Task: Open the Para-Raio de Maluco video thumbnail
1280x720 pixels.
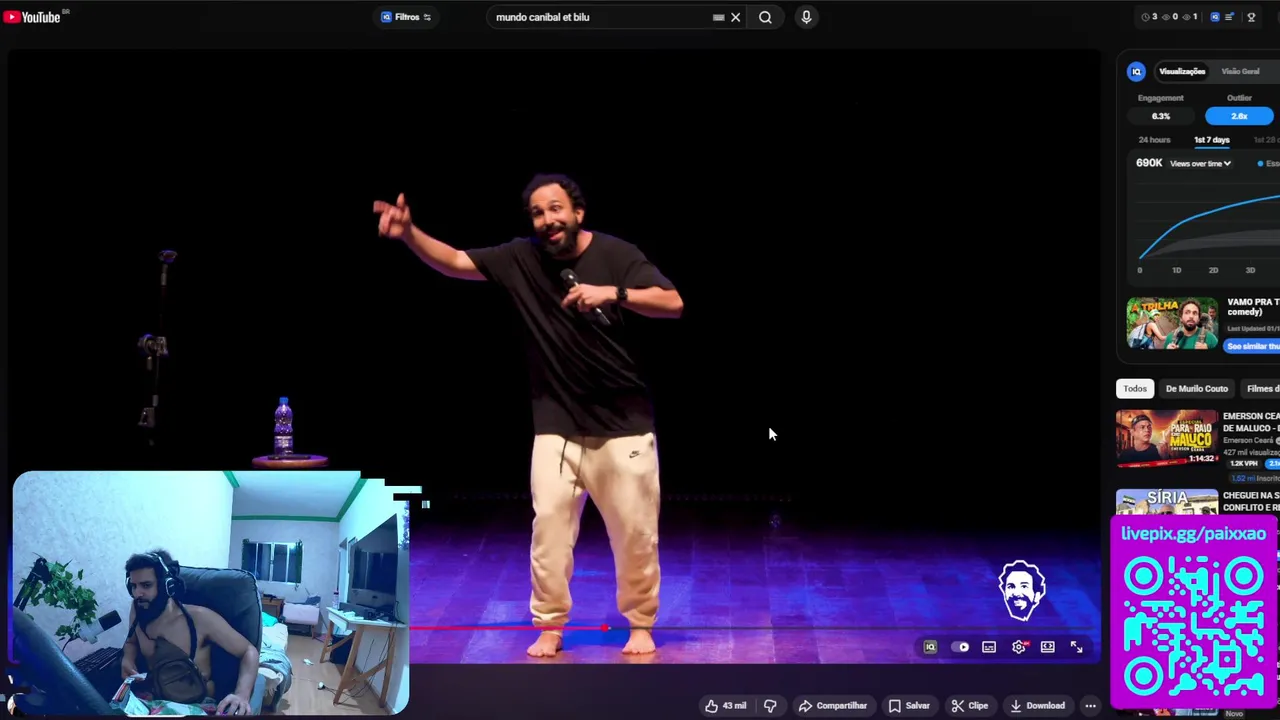Action: click(1167, 438)
